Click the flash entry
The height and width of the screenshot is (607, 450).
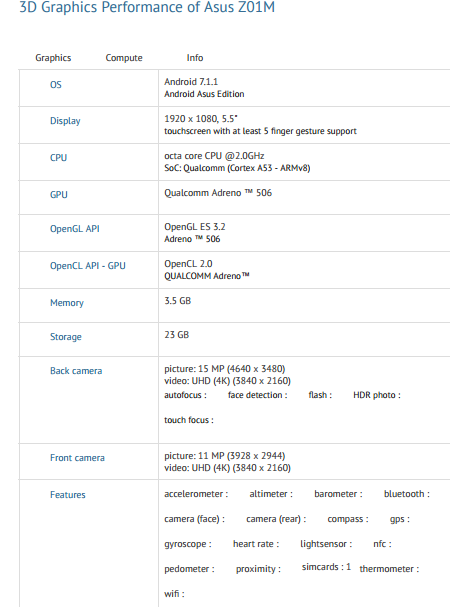[320, 395]
